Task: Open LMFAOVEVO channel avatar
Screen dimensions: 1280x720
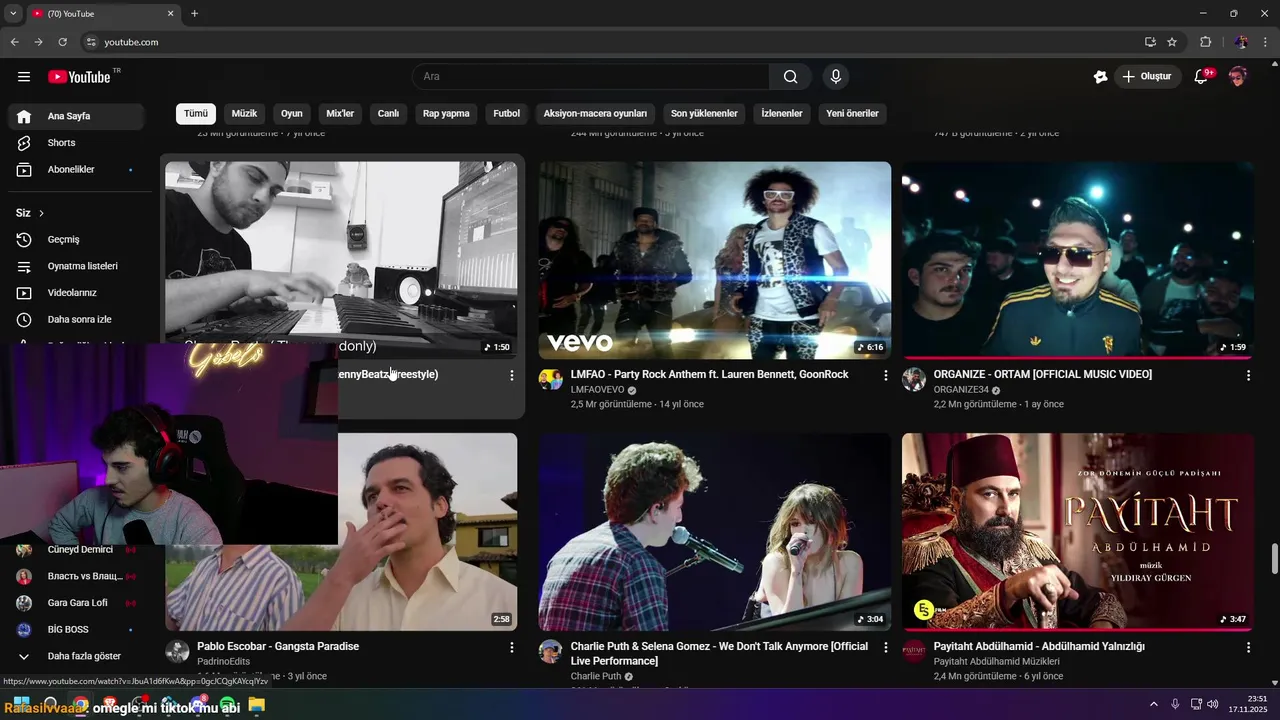Action: tap(550, 379)
